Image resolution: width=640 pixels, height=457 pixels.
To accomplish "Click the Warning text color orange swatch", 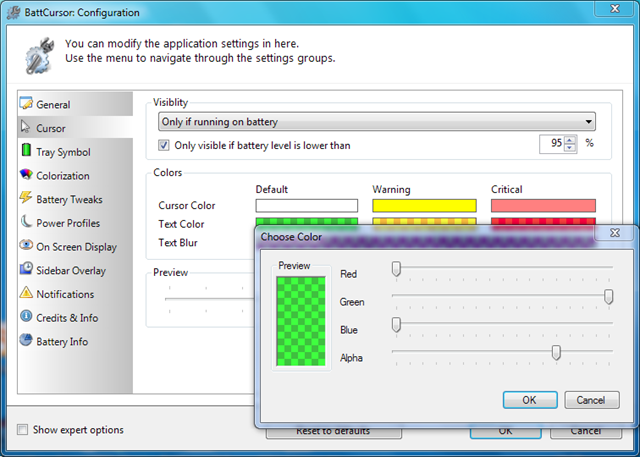I will [x=424, y=221].
